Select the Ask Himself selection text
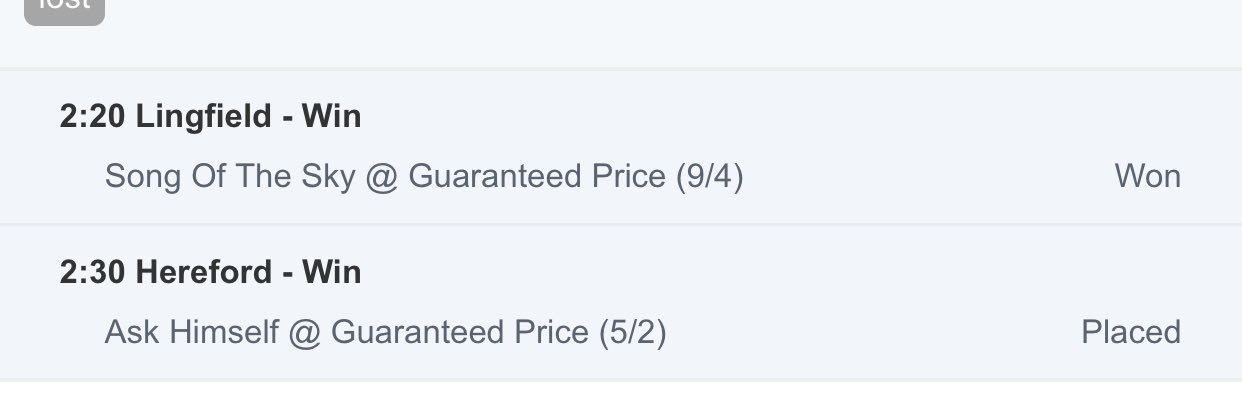 tap(191, 332)
